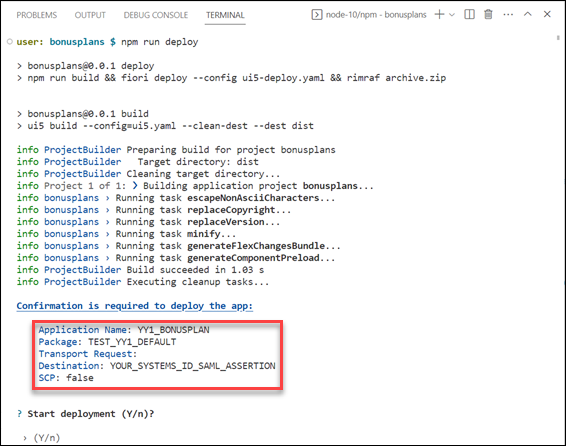This screenshot has width=566, height=446.
Task: Click the 'Running task replaceVersion...' line
Action: tap(148, 222)
